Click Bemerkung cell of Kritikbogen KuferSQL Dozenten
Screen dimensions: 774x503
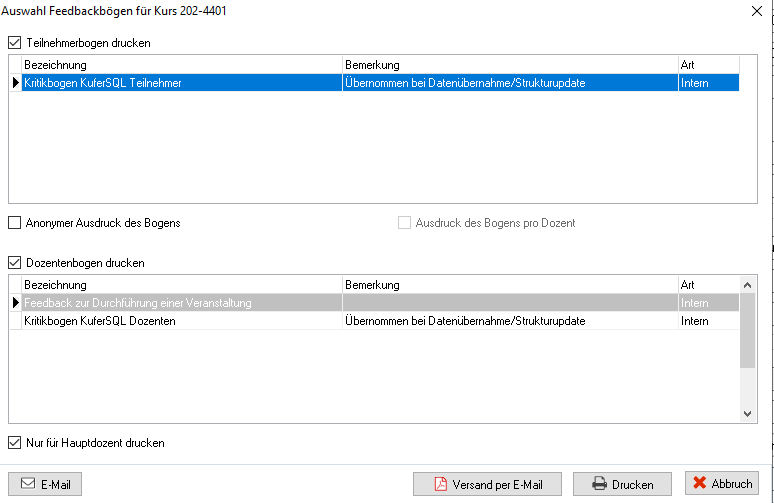point(510,321)
